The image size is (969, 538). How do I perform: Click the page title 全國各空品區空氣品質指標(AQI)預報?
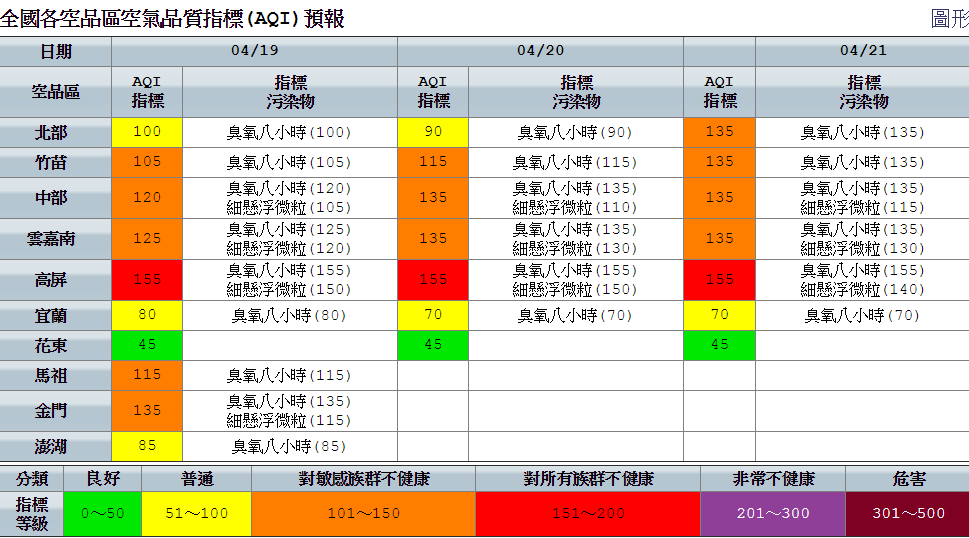[x=172, y=19]
